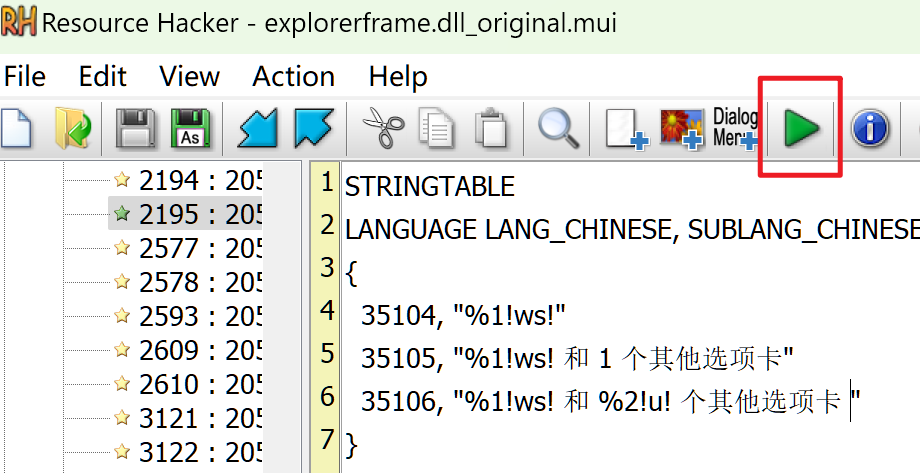Click the Dialog Menu add icon
The width and height of the screenshot is (920, 473).
735,127
